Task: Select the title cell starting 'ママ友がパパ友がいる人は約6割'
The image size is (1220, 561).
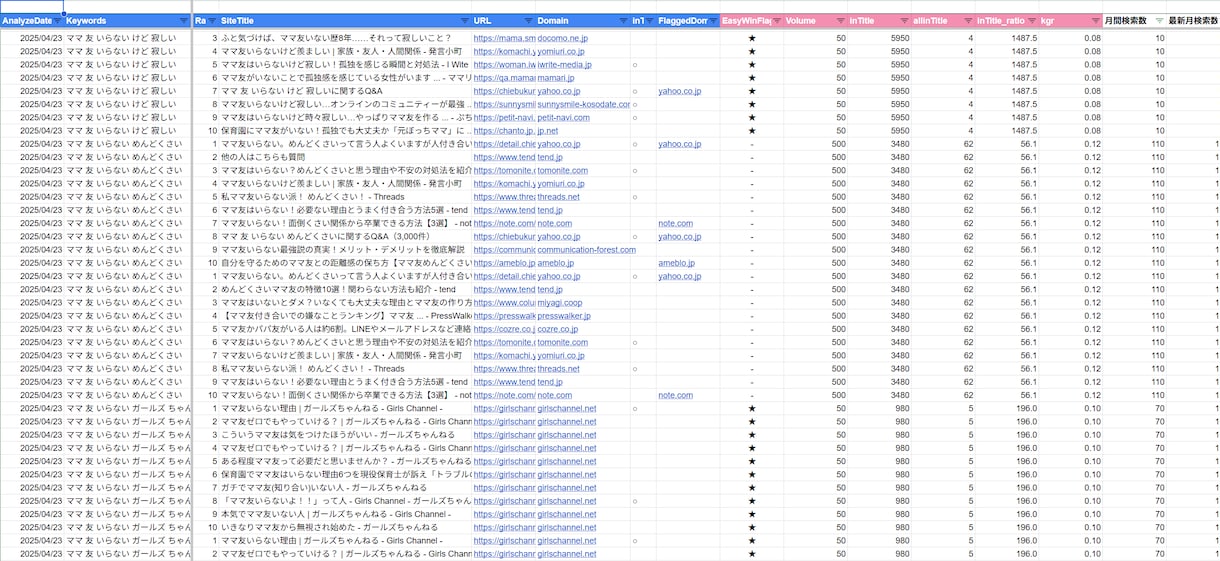Action: coord(345,329)
